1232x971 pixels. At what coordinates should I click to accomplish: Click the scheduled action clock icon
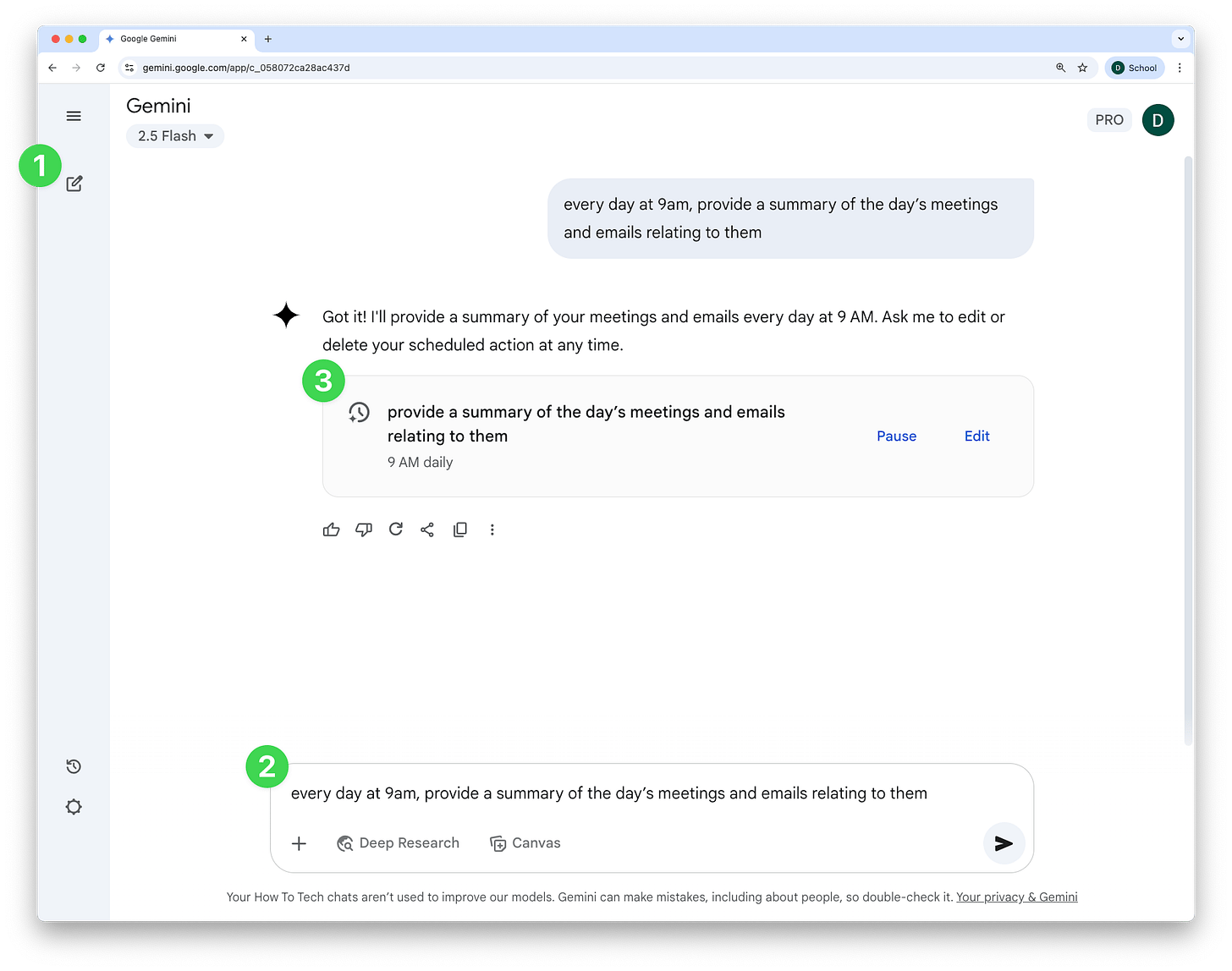[x=360, y=413]
